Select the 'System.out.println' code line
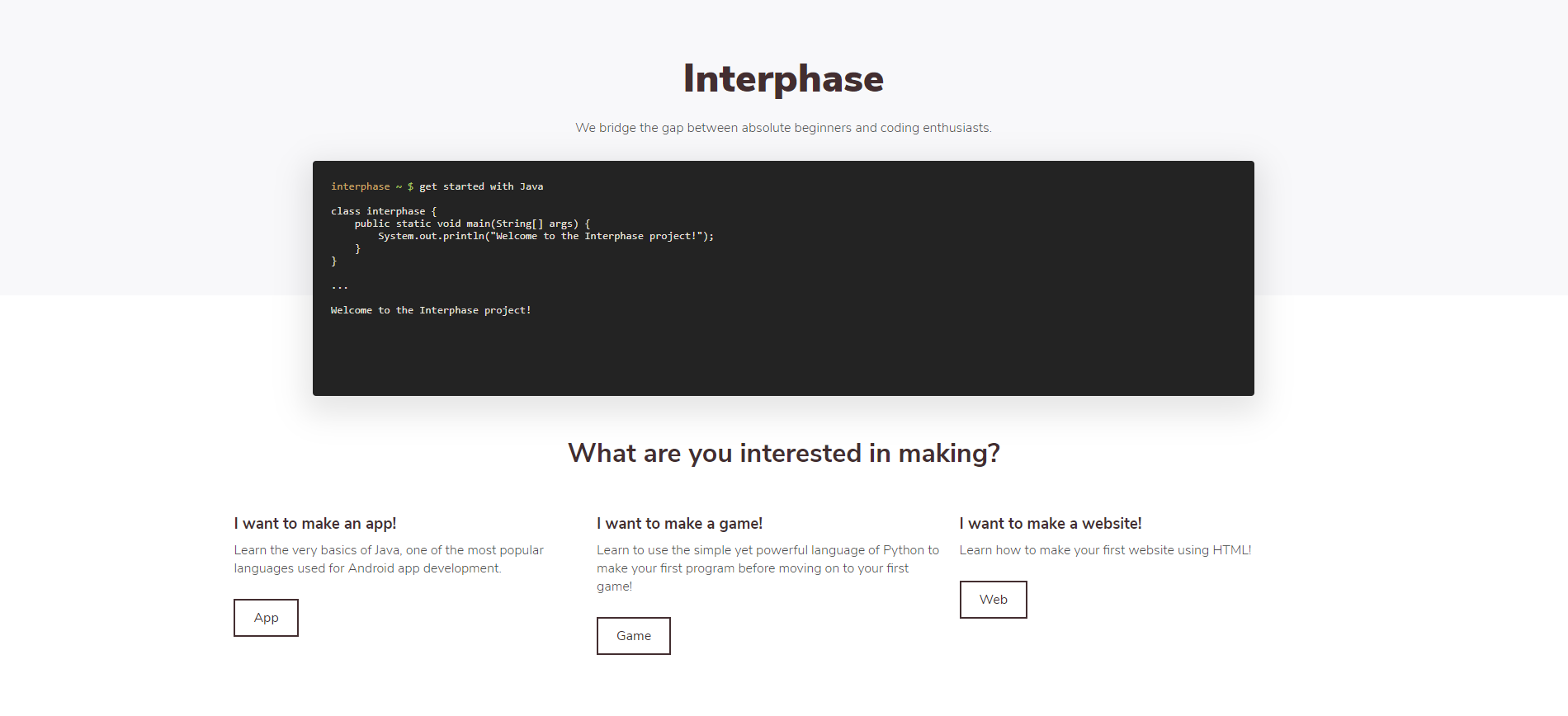Screen dimensions: 1568x716 coord(546,235)
